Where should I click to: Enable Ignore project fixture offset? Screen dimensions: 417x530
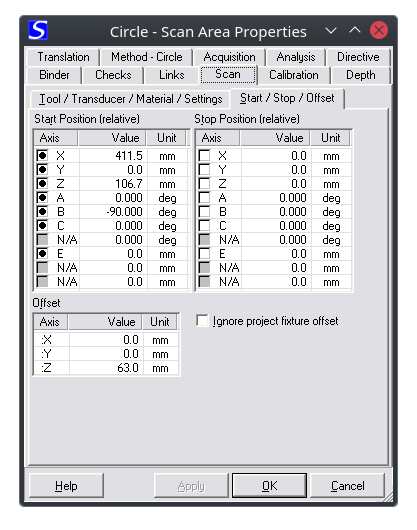(x=202, y=320)
